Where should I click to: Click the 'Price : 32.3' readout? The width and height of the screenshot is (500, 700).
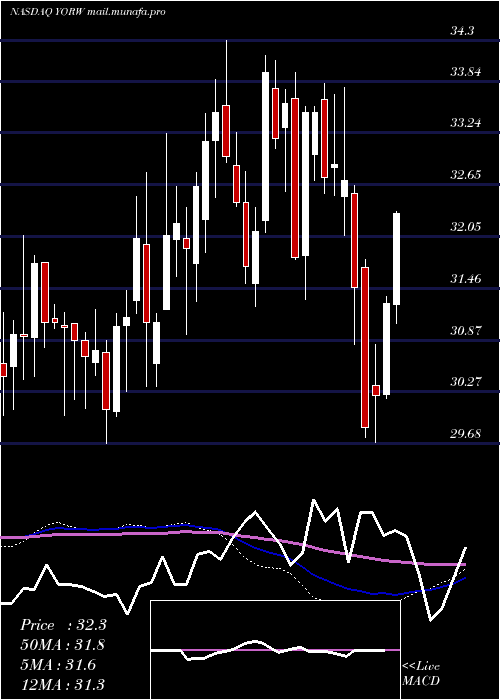pyautogui.click(x=63, y=625)
